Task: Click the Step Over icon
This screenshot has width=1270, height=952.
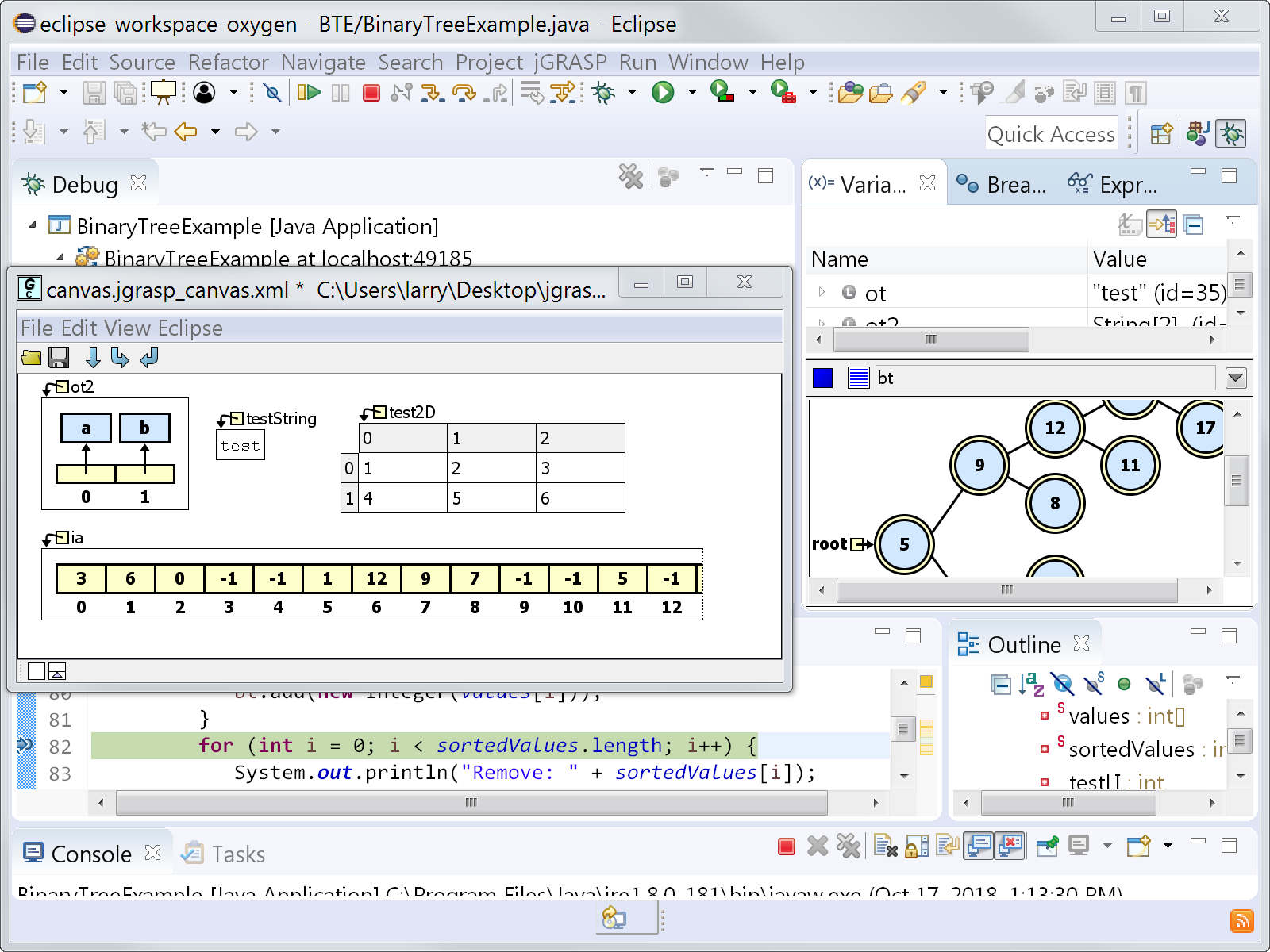Action: tap(464, 93)
